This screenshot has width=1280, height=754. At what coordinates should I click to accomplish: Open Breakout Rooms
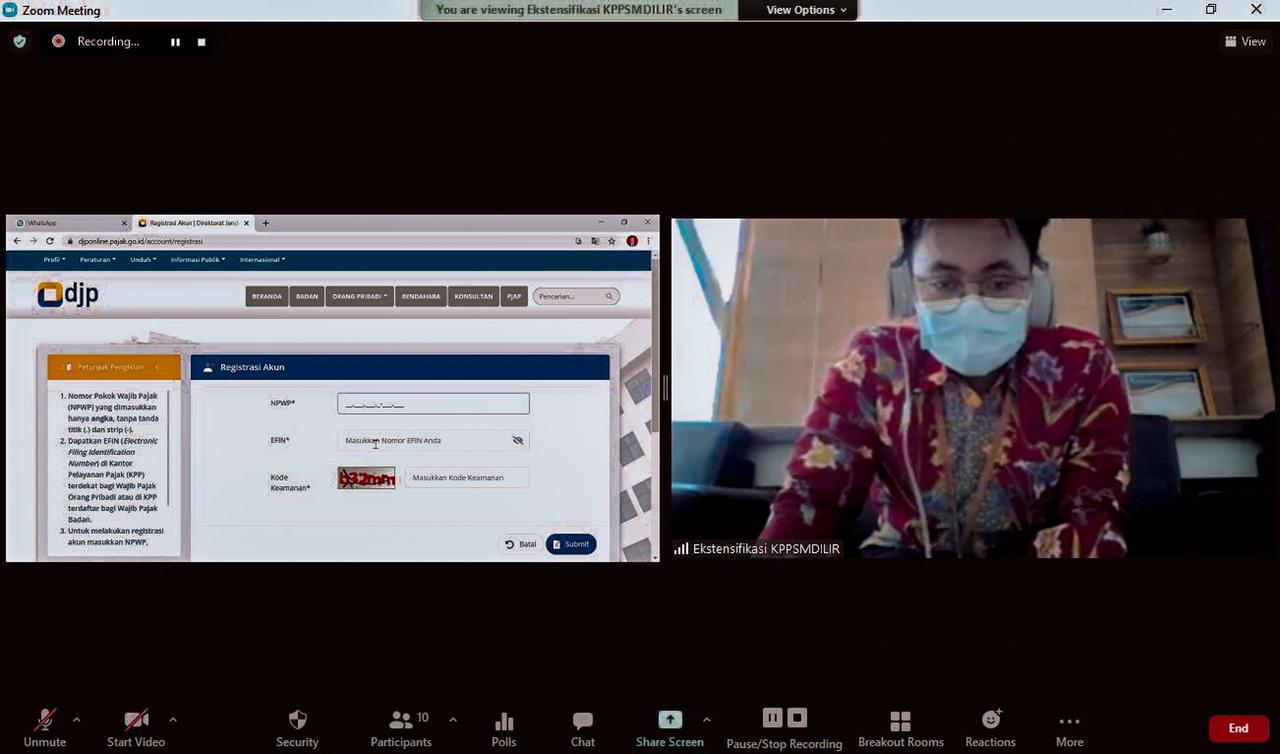pos(900,720)
